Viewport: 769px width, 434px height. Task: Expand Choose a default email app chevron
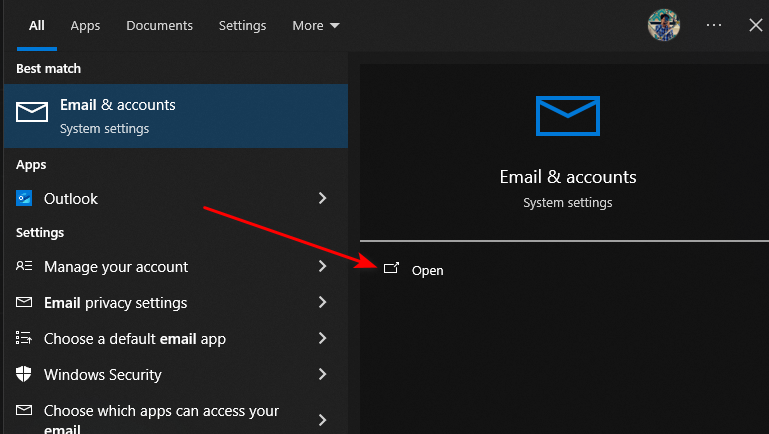(322, 338)
